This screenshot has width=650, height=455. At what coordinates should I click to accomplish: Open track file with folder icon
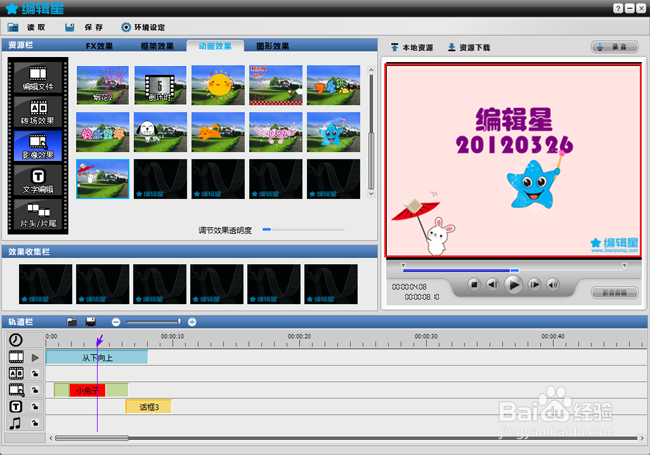tap(72, 322)
